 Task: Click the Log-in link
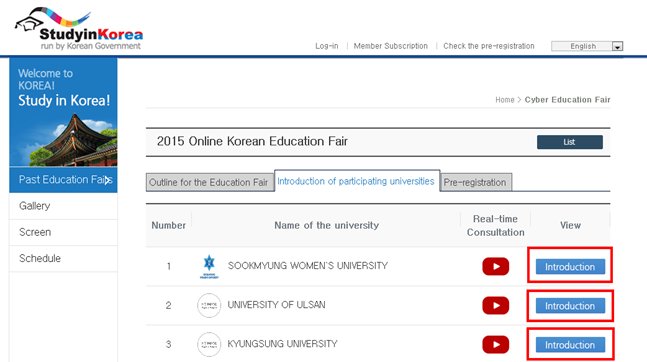click(x=327, y=46)
